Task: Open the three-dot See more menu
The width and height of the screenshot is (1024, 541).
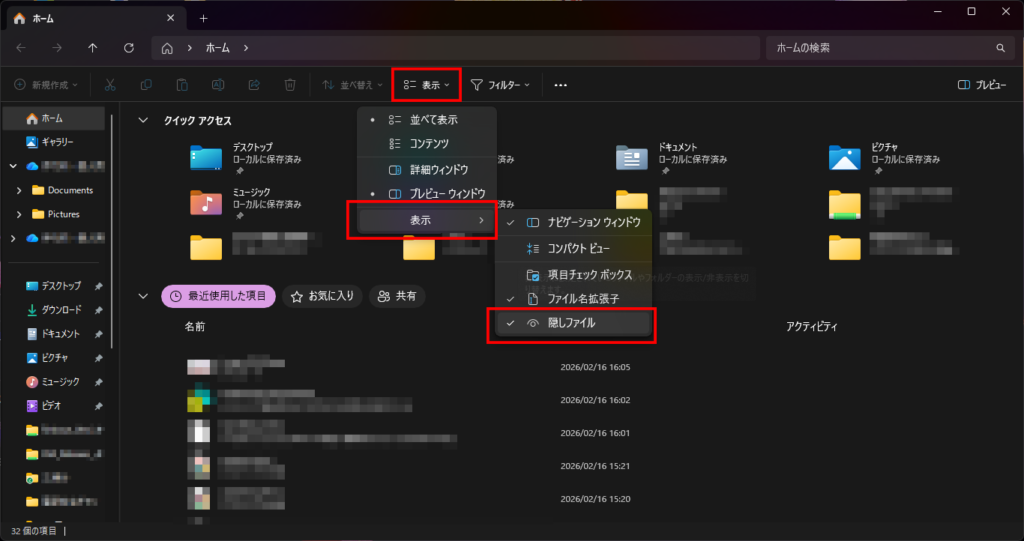Action: click(560, 85)
